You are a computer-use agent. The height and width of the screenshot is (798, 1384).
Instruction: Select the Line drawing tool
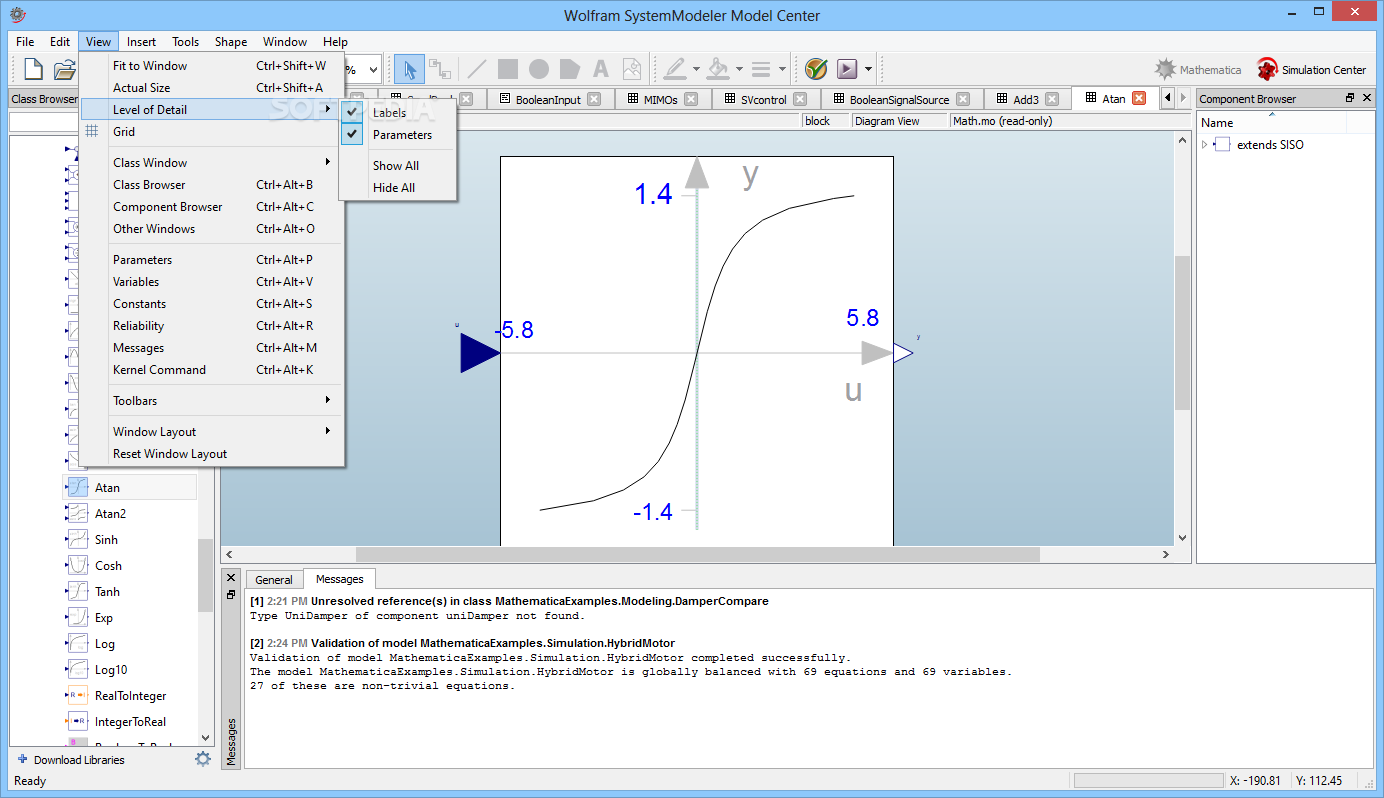point(477,69)
